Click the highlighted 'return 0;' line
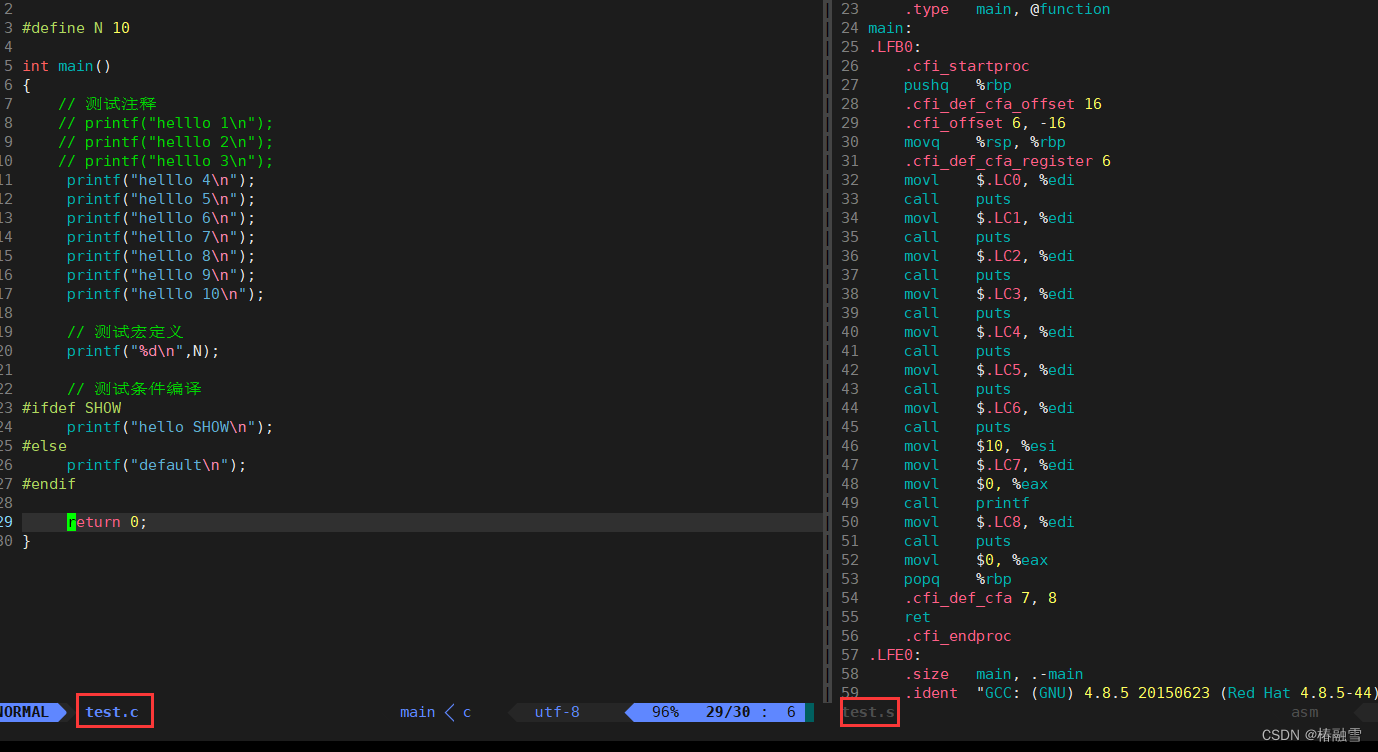The height and width of the screenshot is (752, 1378). point(107,522)
